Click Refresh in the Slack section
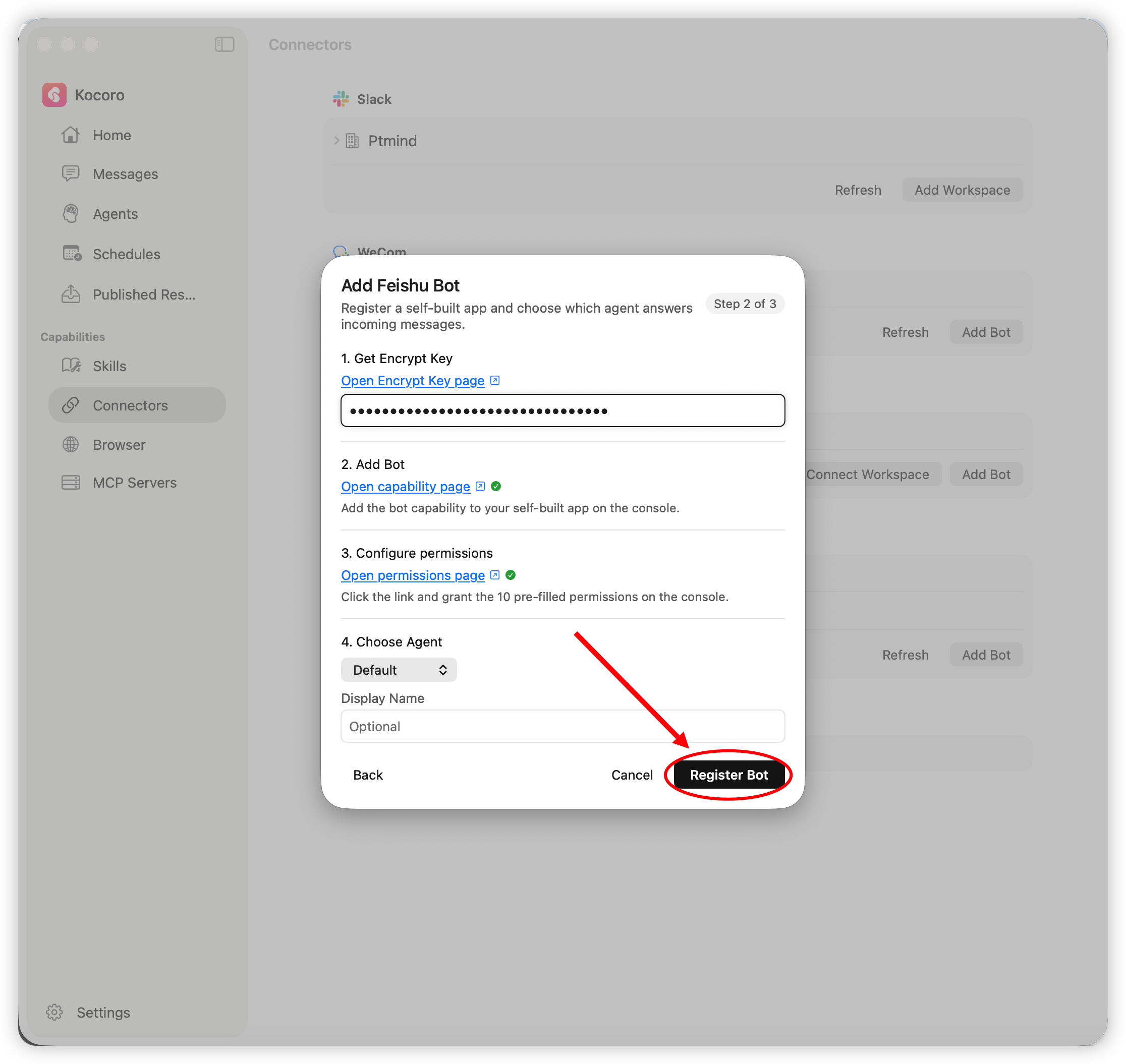This screenshot has width=1126, height=1064. (858, 190)
